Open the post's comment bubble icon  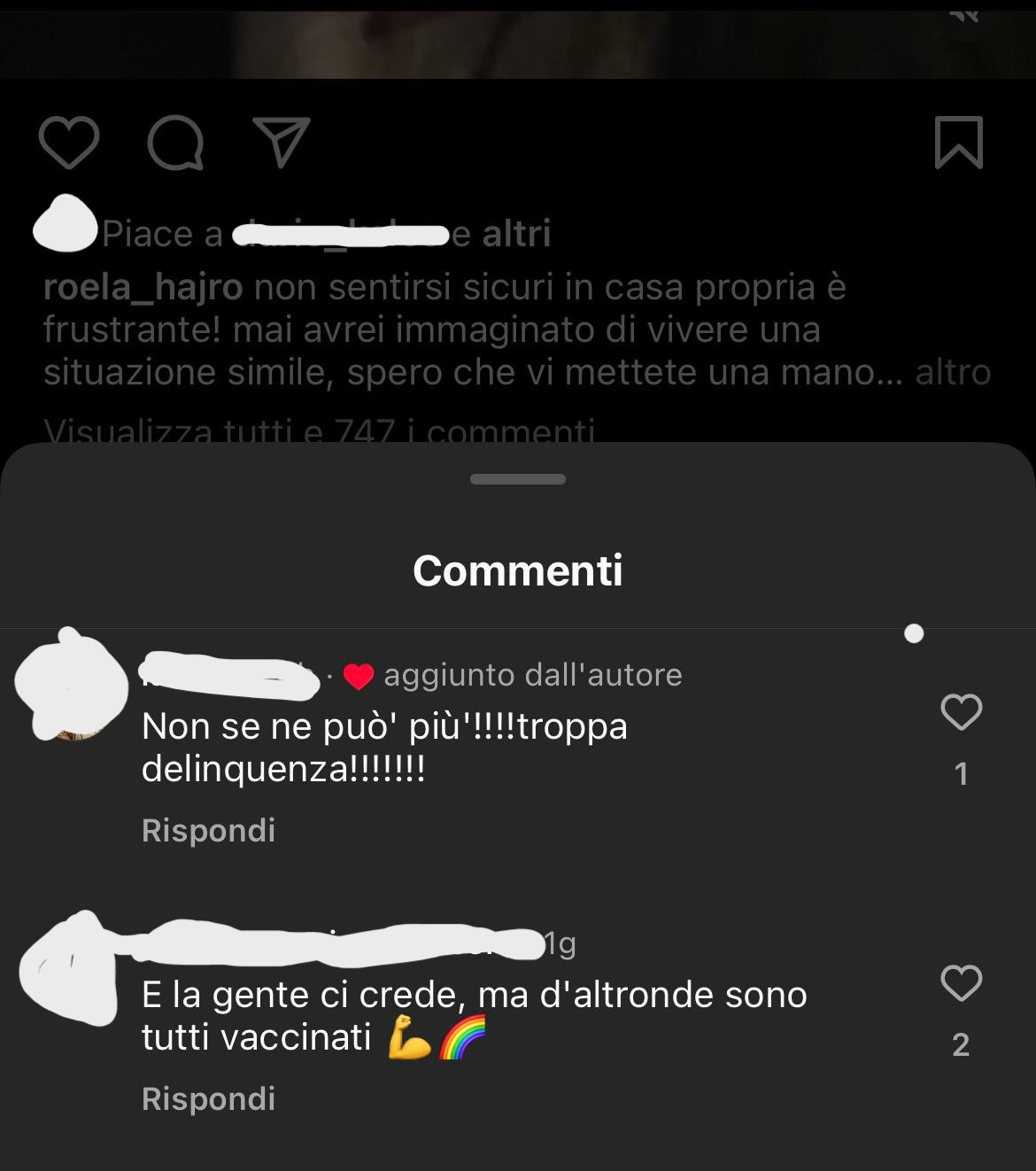tap(175, 143)
